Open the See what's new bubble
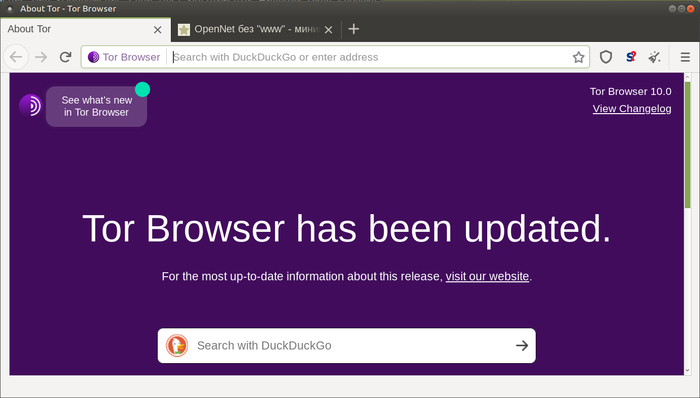This screenshot has height=398, width=700. coord(96,106)
